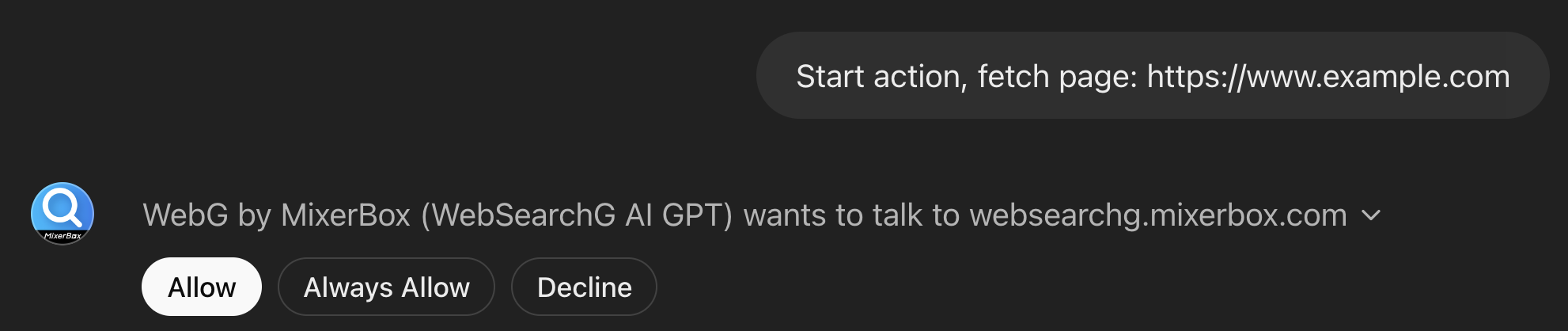This screenshot has height=331, width=1568.
Task: Click the user message bubble
Action: point(1152,76)
